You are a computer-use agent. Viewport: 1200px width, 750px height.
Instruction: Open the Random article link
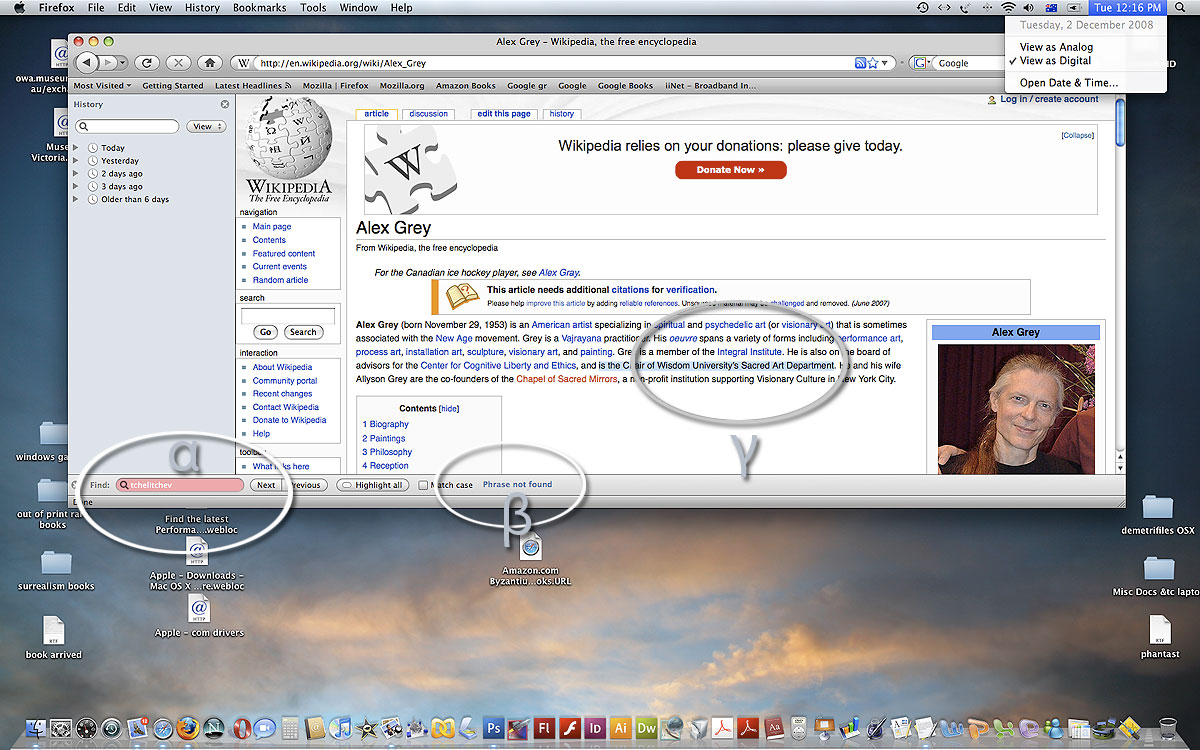point(280,280)
